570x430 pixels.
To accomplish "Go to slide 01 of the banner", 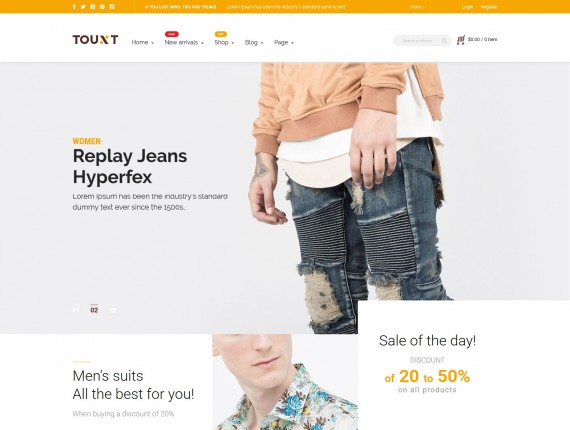I will point(76,310).
